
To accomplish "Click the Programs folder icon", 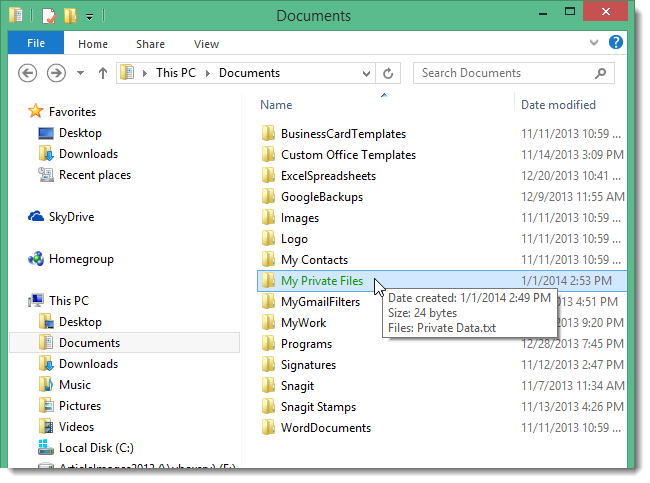I will point(268,344).
